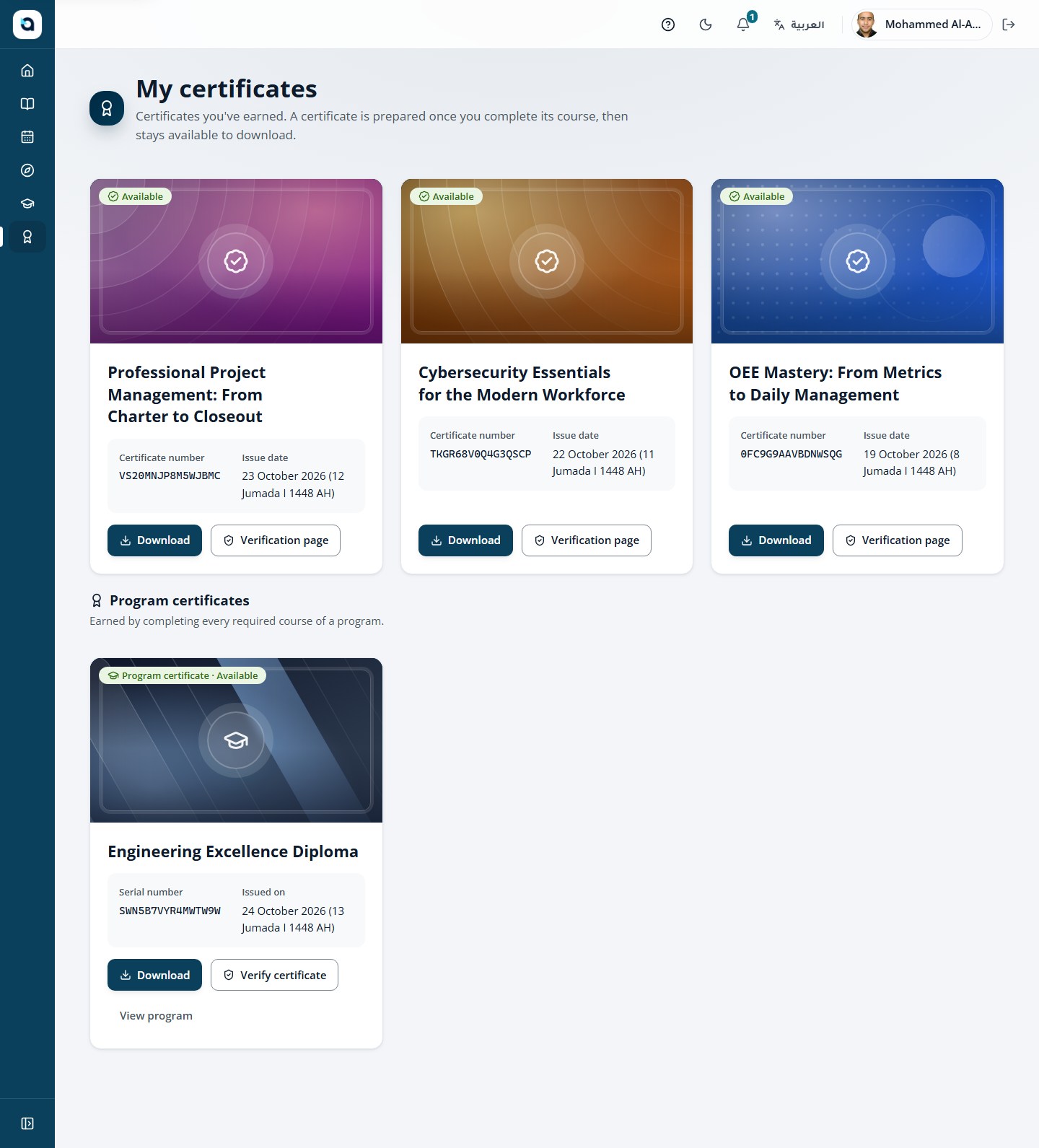The height and width of the screenshot is (1148, 1039).
Task: Open verification page for Professional Project Management
Action: [x=276, y=540]
